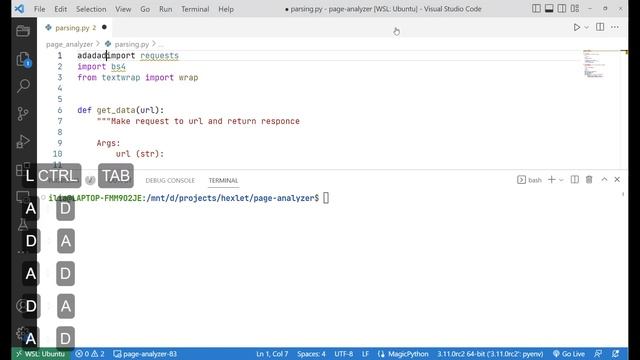Close the parsing.py tab via the unsaved dot

tap(104, 27)
